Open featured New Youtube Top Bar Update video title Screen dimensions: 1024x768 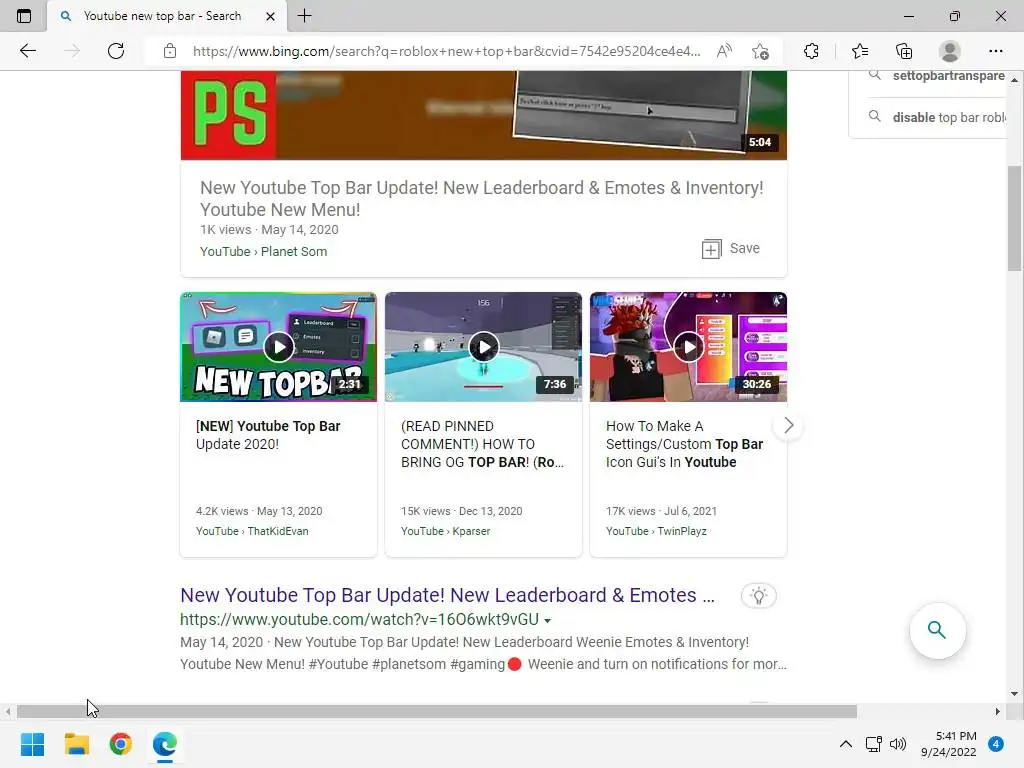[x=481, y=199]
